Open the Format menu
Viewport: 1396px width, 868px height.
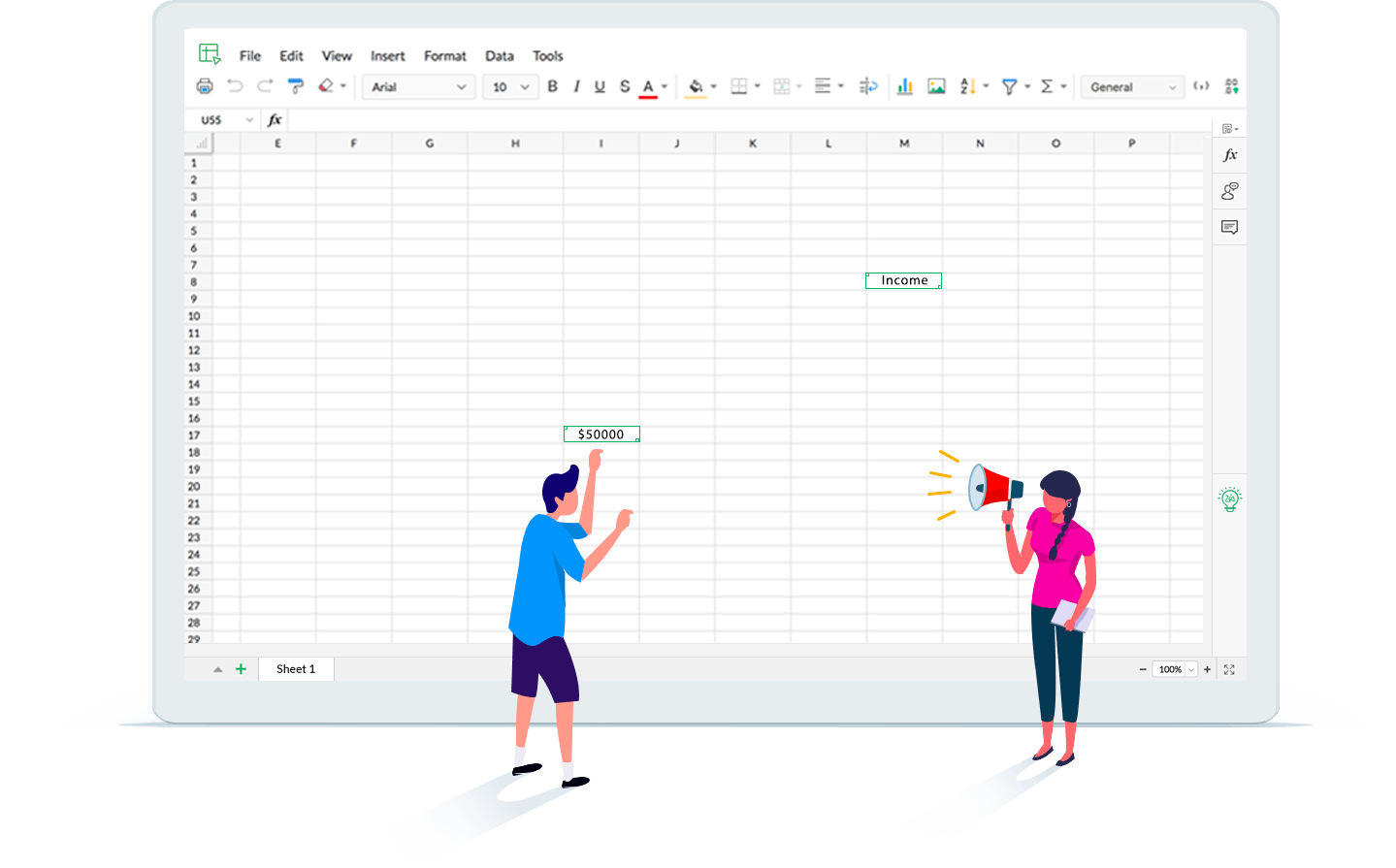coord(444,55)
